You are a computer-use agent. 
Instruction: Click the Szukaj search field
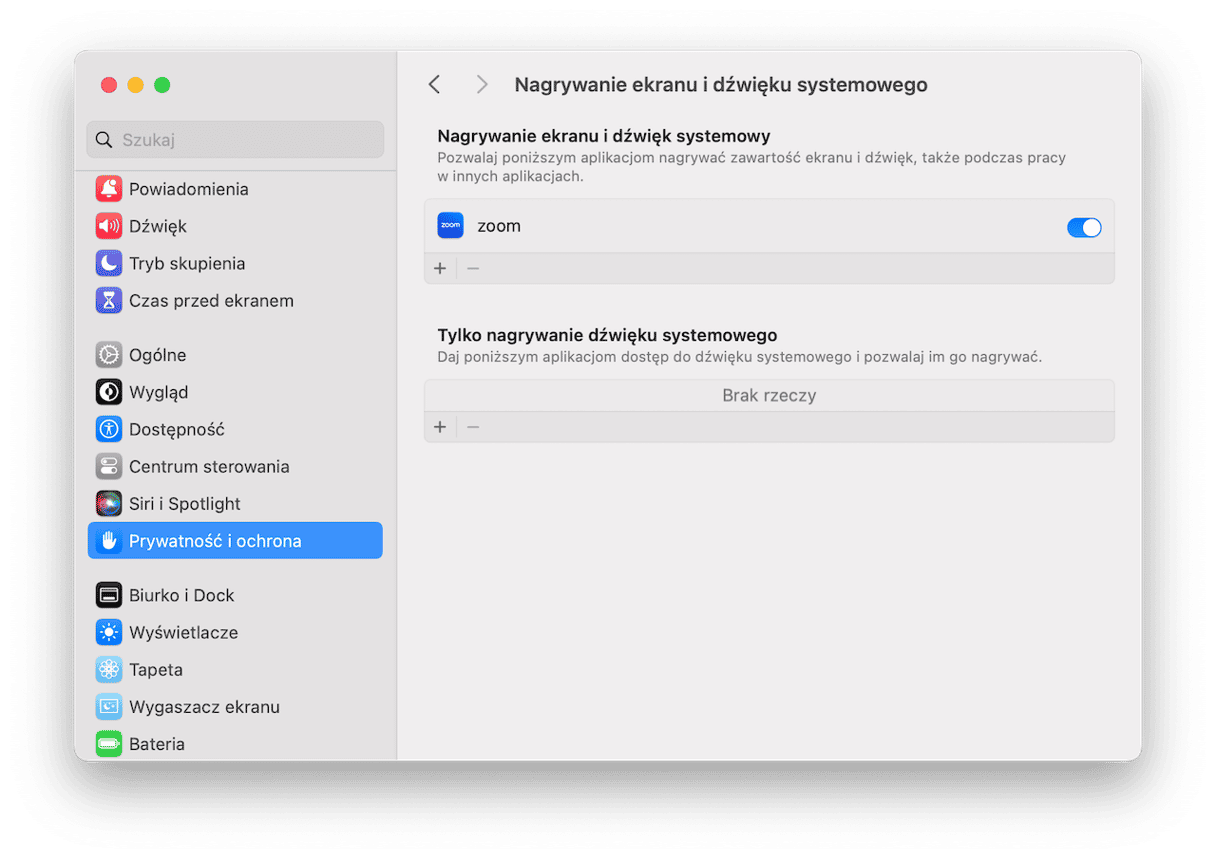[x=235, y=140]
